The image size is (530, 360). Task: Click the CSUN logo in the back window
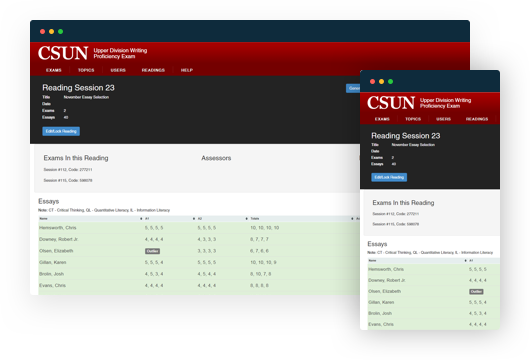63,53
